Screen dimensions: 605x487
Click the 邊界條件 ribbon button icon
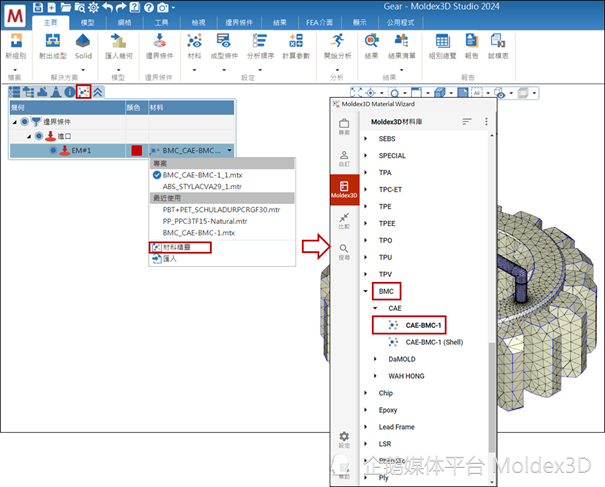point(159,41)
